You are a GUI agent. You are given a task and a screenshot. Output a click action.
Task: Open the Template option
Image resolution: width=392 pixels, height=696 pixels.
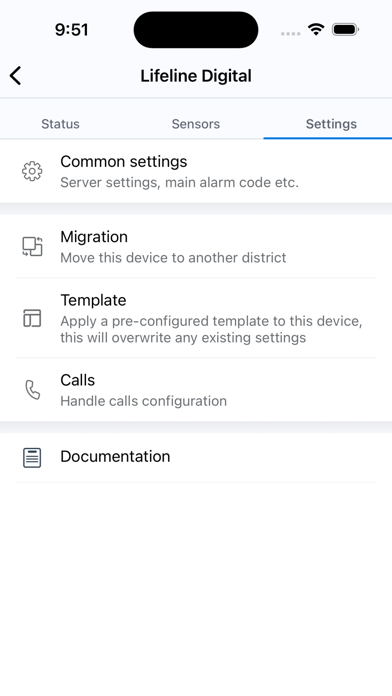196,318
